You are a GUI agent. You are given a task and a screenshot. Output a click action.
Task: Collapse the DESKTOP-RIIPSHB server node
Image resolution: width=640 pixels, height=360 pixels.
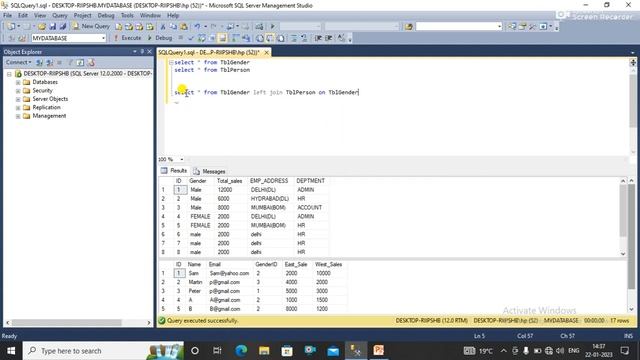(9, 74)
